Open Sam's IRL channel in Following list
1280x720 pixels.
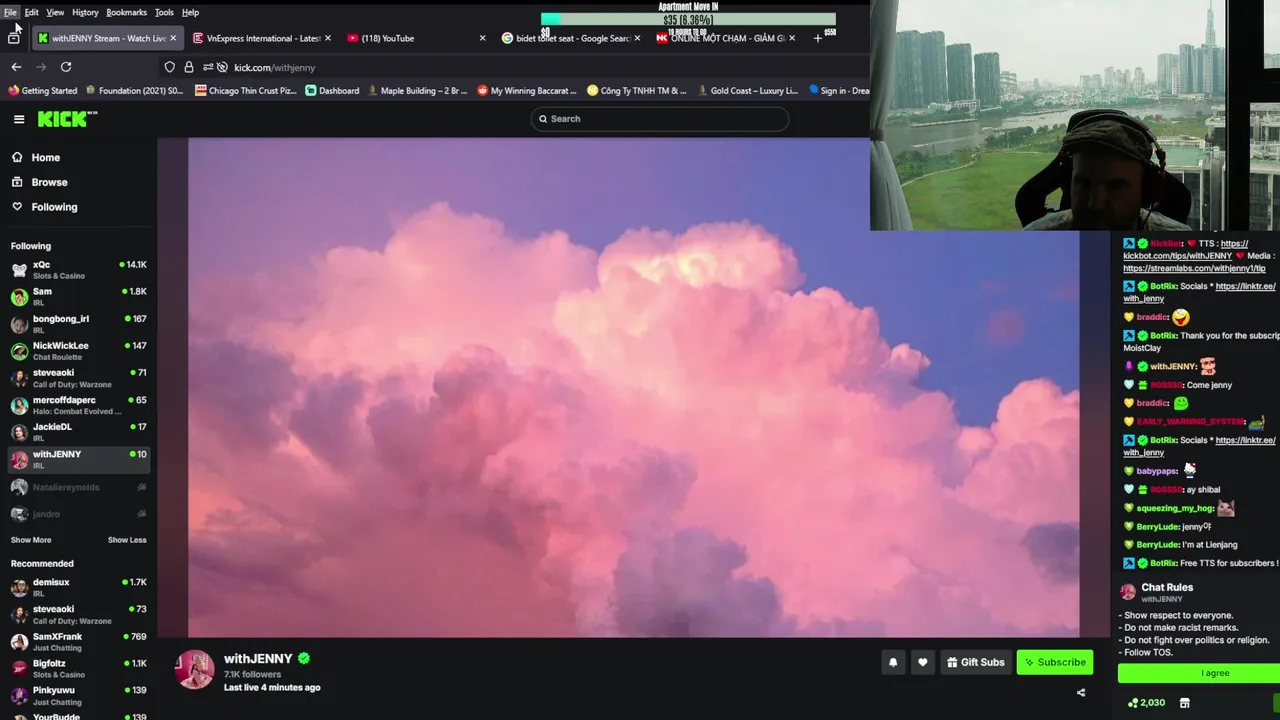(x=78, y=296)
